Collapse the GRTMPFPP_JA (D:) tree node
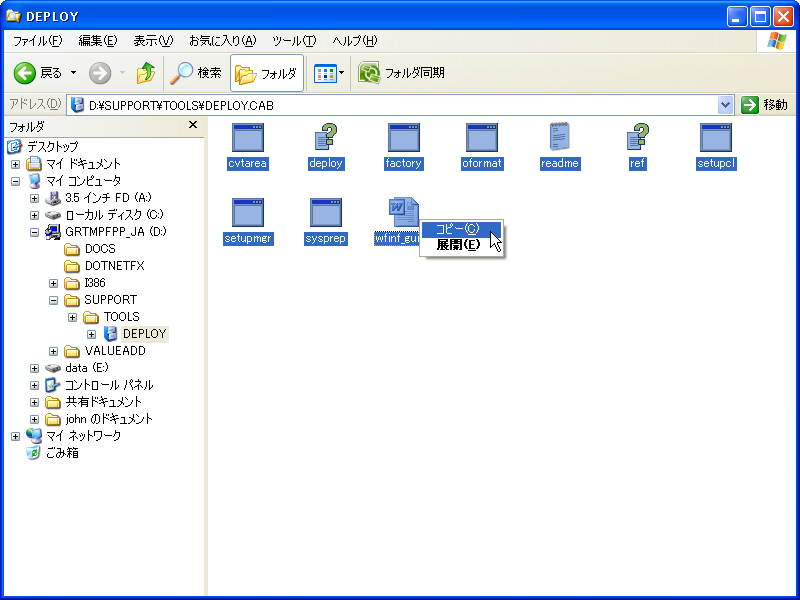This screenshot has width=800, height=600. tap(34, 232)
